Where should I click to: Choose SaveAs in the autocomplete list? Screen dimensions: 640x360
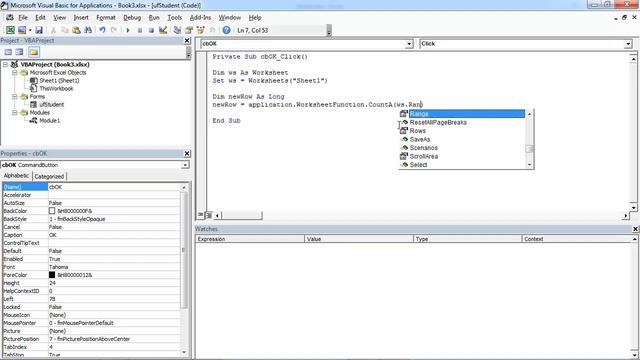[x=462, y=139]
